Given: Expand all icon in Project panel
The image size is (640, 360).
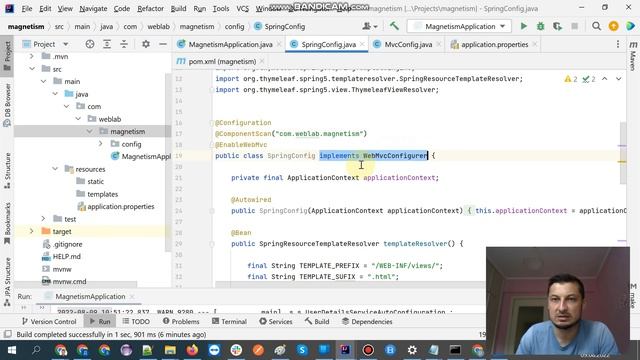Looking at the screenshot, I should 107,44.
